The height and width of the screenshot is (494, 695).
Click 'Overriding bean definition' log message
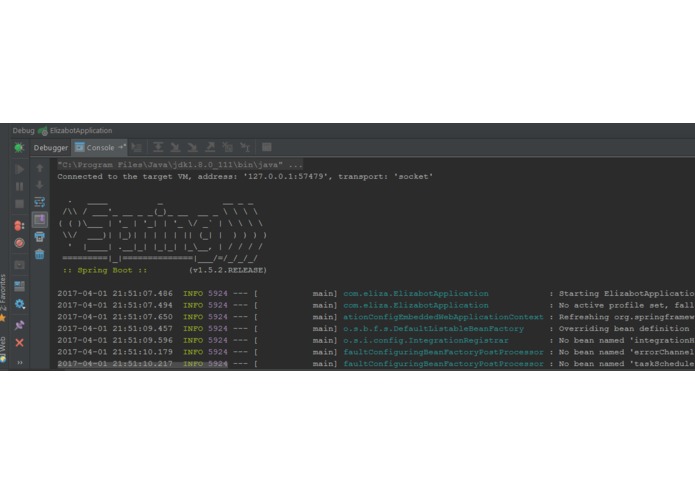624,329
